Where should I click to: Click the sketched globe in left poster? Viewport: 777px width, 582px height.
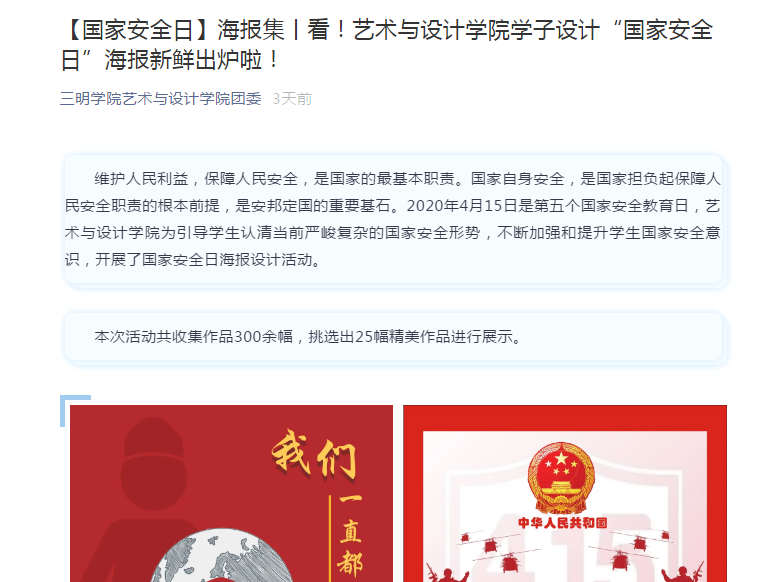coord(222,555)
